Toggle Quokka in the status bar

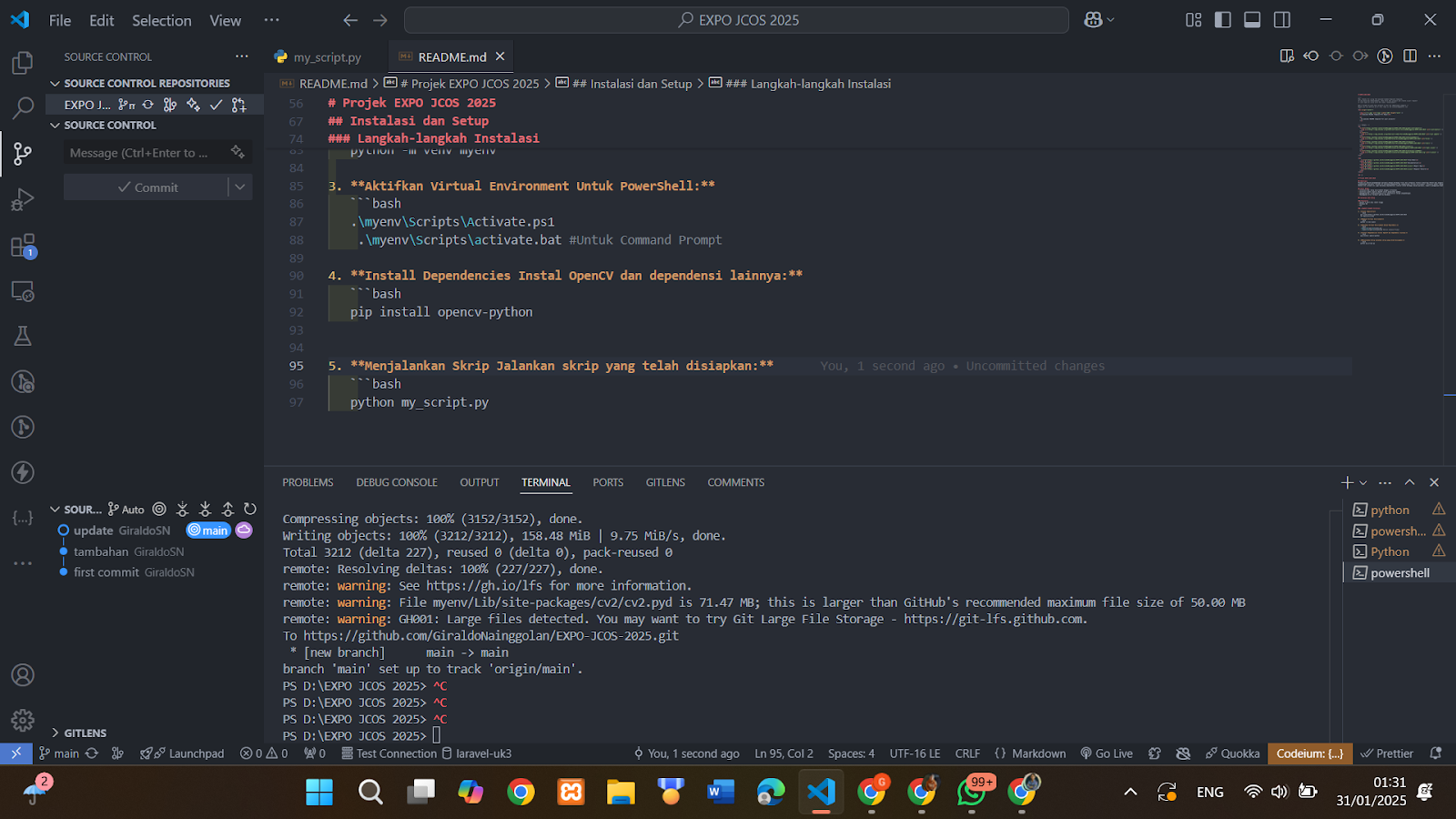coord(1232,753)
